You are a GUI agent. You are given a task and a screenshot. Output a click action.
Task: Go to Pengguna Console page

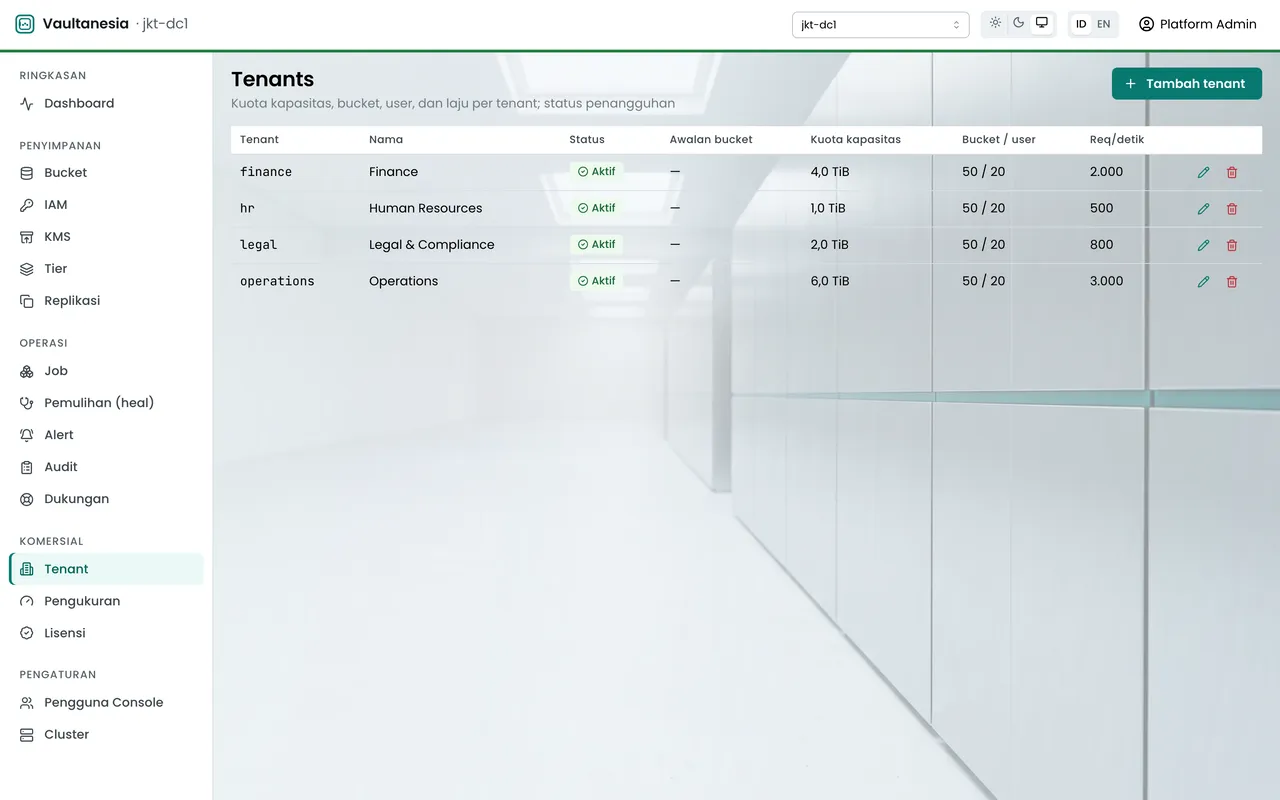click(106, 703)
